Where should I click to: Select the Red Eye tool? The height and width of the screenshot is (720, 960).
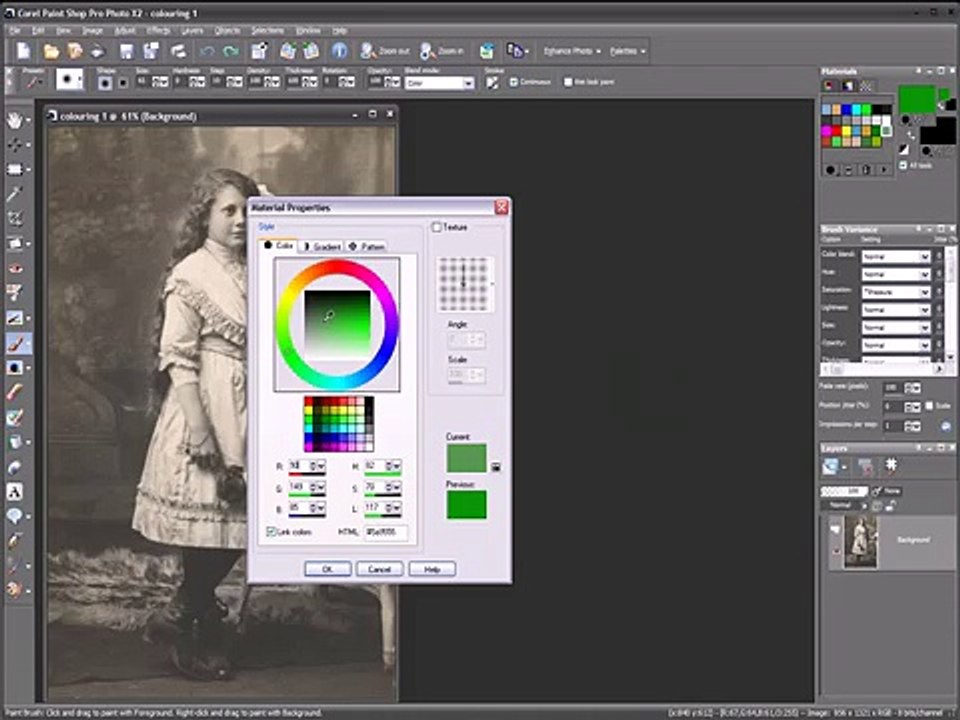tap(13, 268)
